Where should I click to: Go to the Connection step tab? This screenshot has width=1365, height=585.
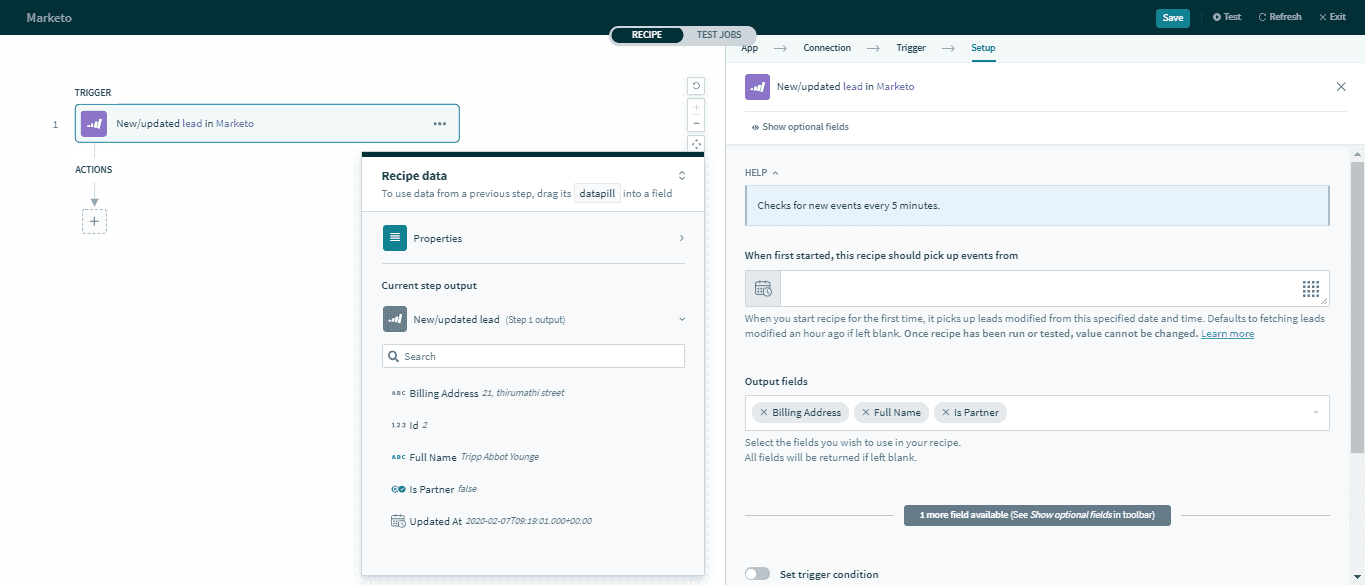pos(827,48)
